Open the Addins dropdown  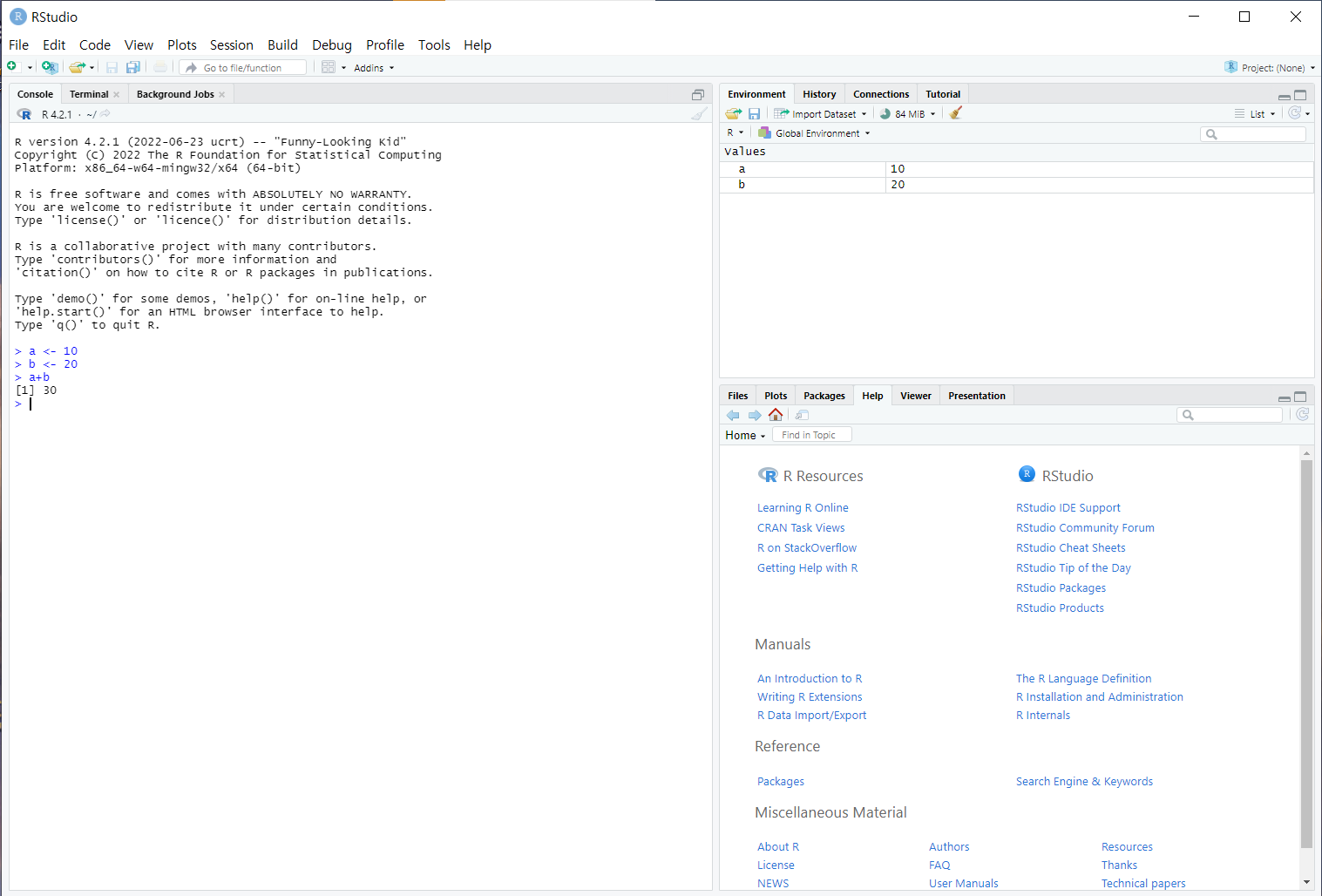click(x=374, y=68)
